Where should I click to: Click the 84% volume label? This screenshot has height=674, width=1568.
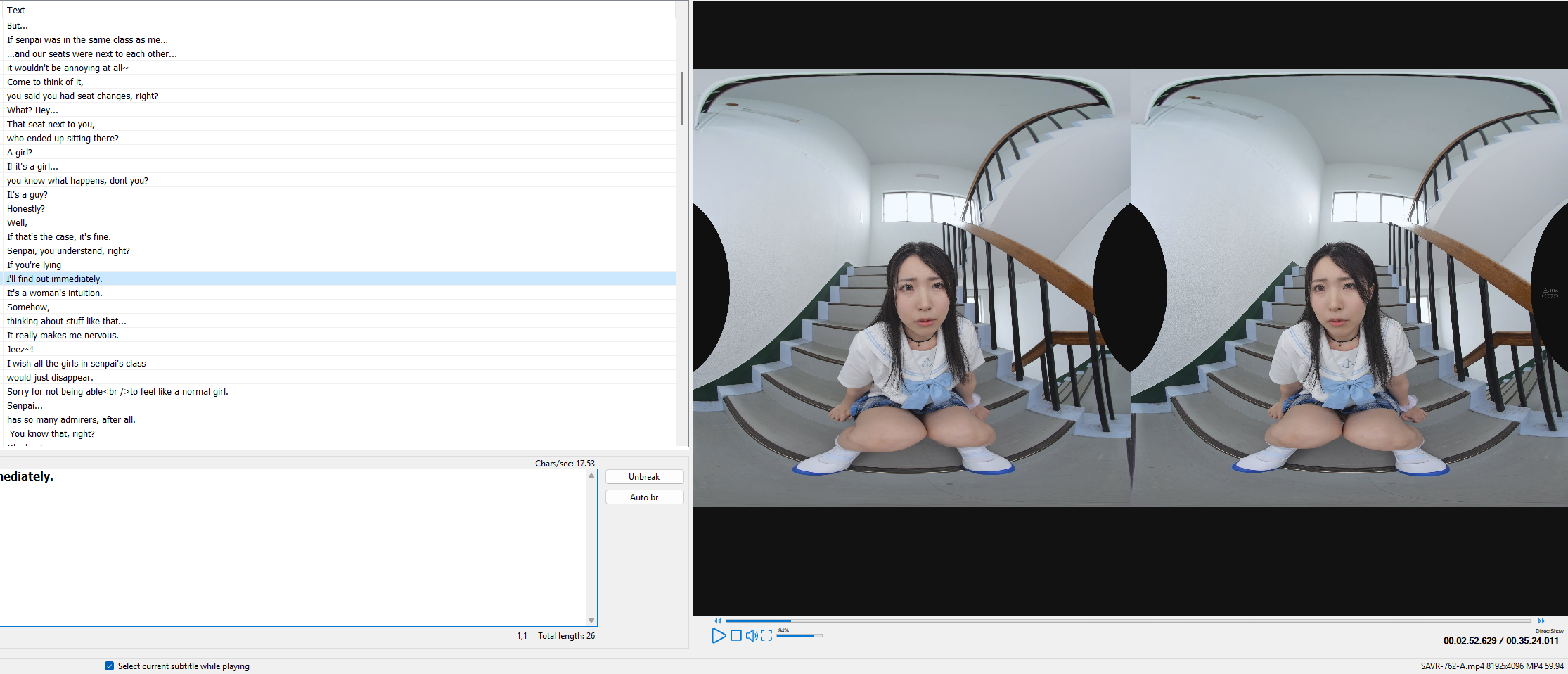783,630
